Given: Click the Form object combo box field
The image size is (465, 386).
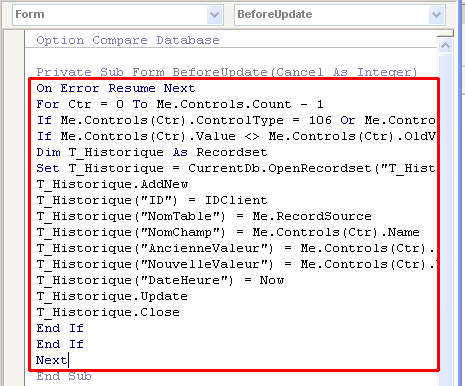Looking at the screenshot, I should [118, 15].
